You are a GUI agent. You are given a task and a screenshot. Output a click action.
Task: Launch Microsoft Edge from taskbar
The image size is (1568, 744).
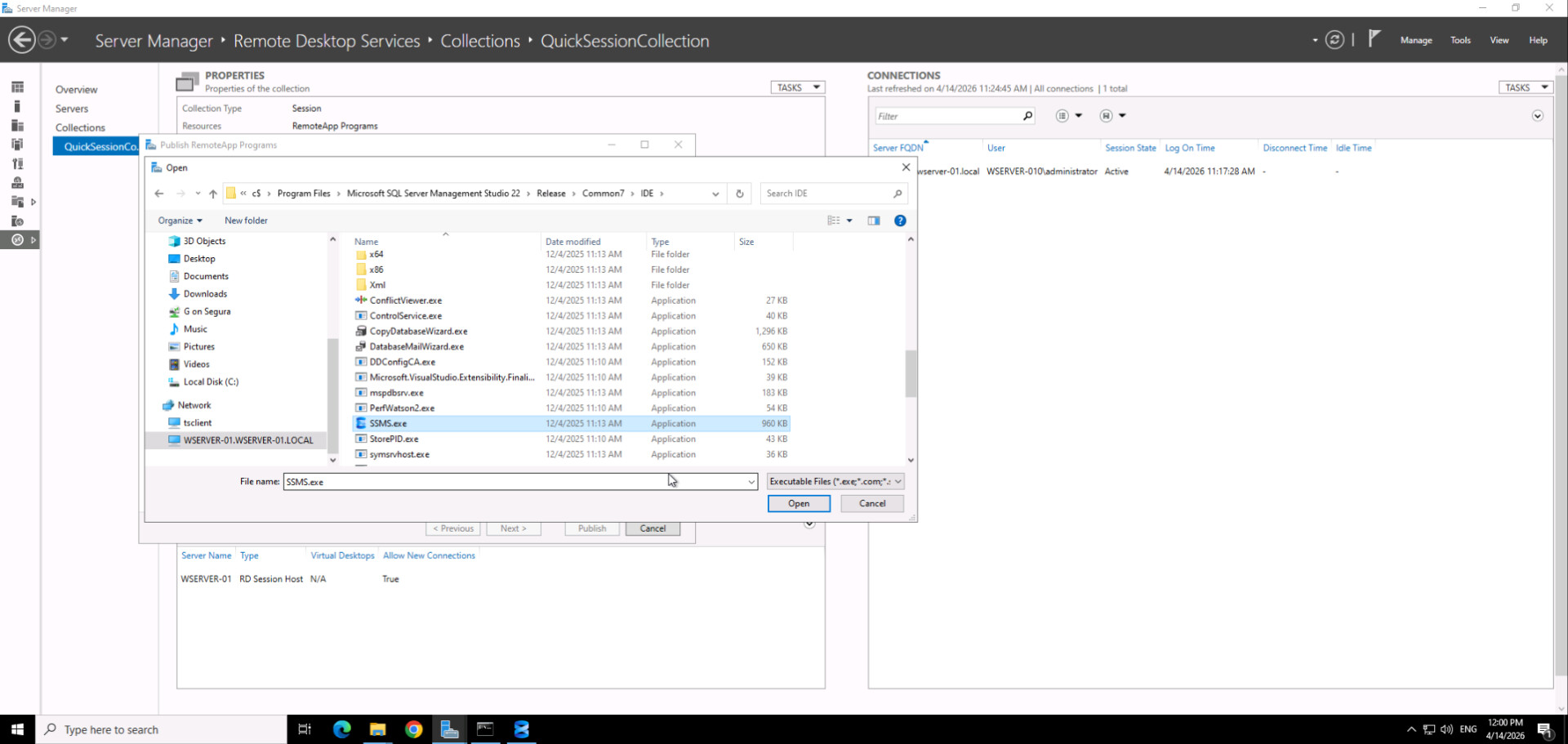341,729
